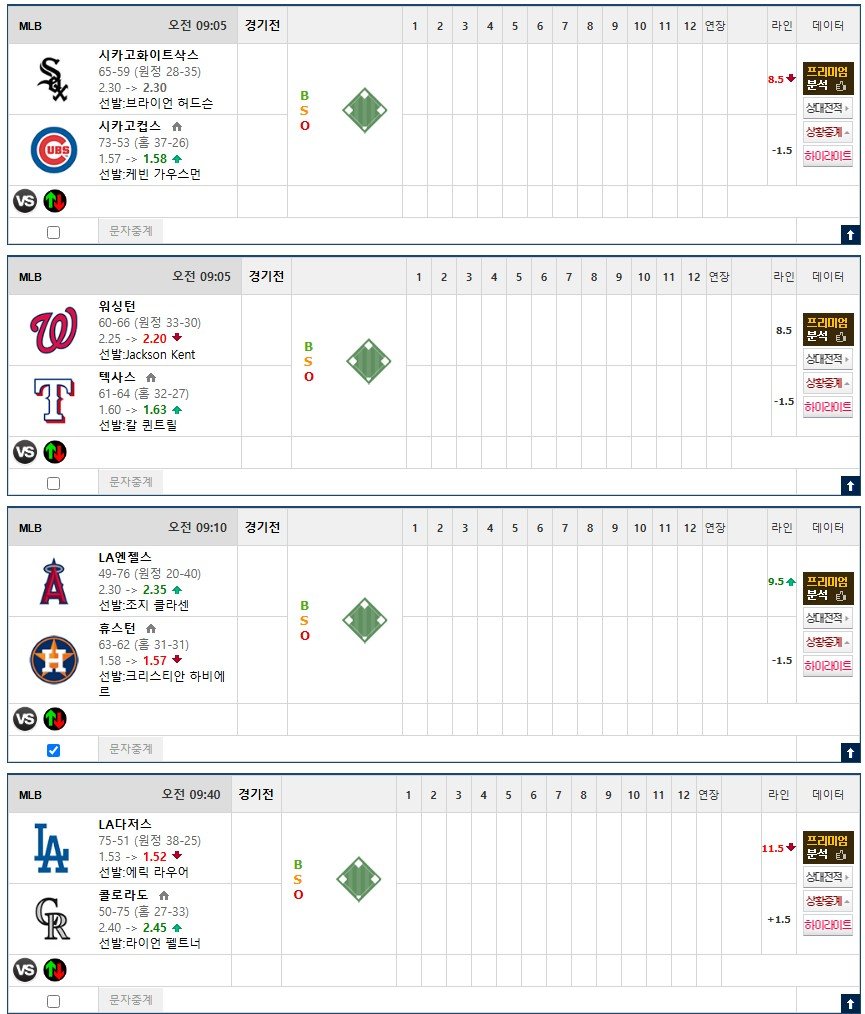Expand 상대전적 in Washington-Texas game
This screenshot has width=865, height=1014.
click(828, 359)
